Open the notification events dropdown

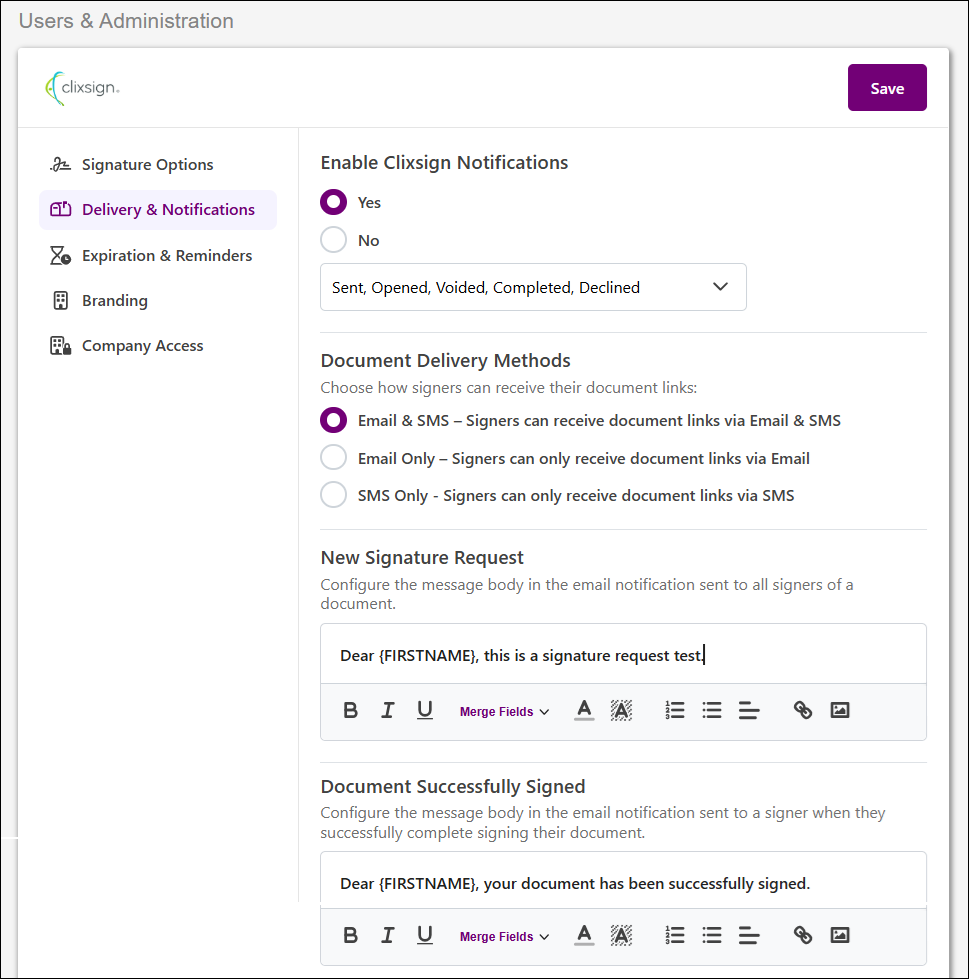533,287
